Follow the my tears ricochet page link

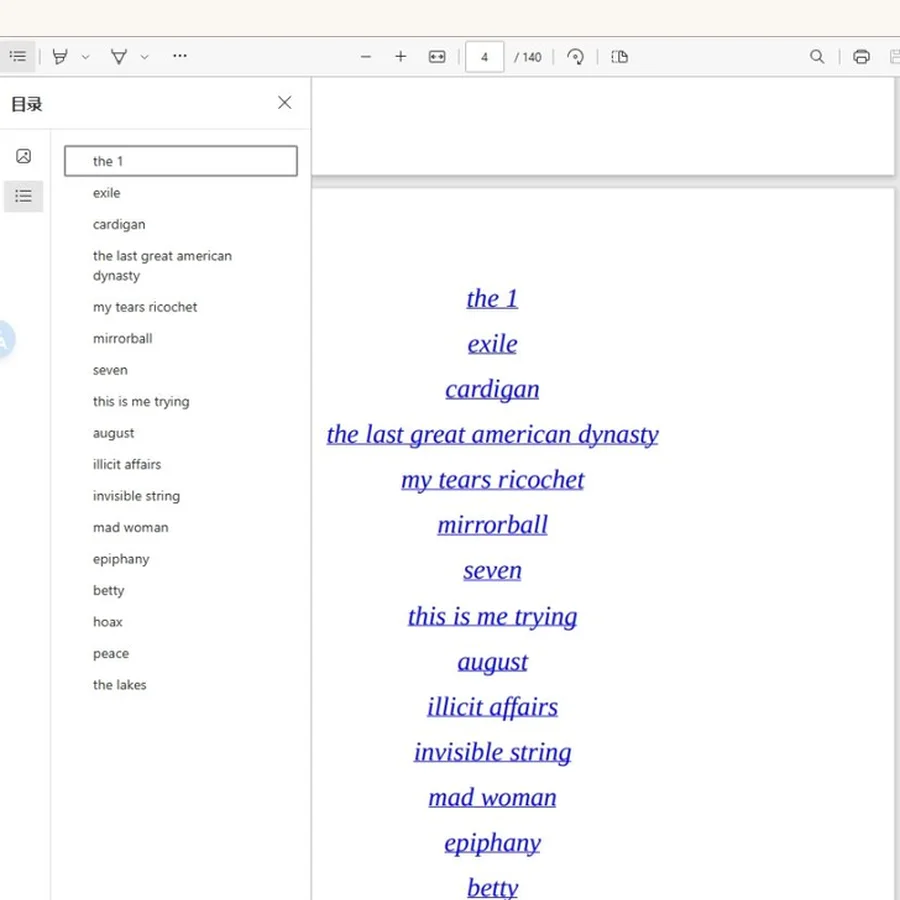[x=492, y=480]
